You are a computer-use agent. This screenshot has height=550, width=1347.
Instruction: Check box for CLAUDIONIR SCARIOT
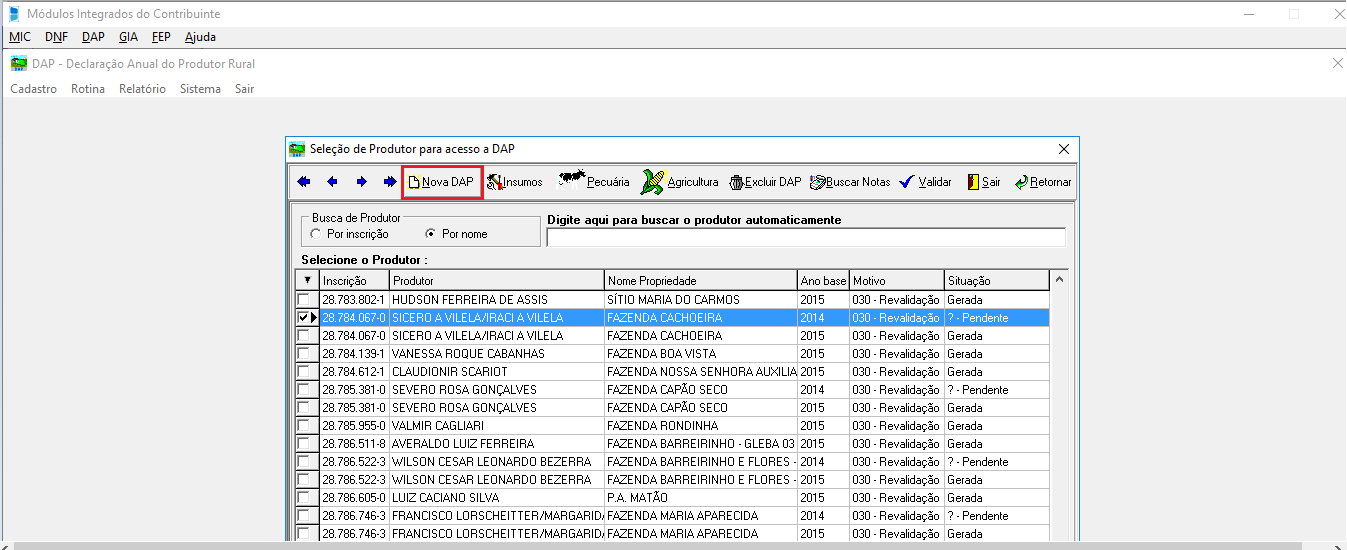[x=304, y=372]
